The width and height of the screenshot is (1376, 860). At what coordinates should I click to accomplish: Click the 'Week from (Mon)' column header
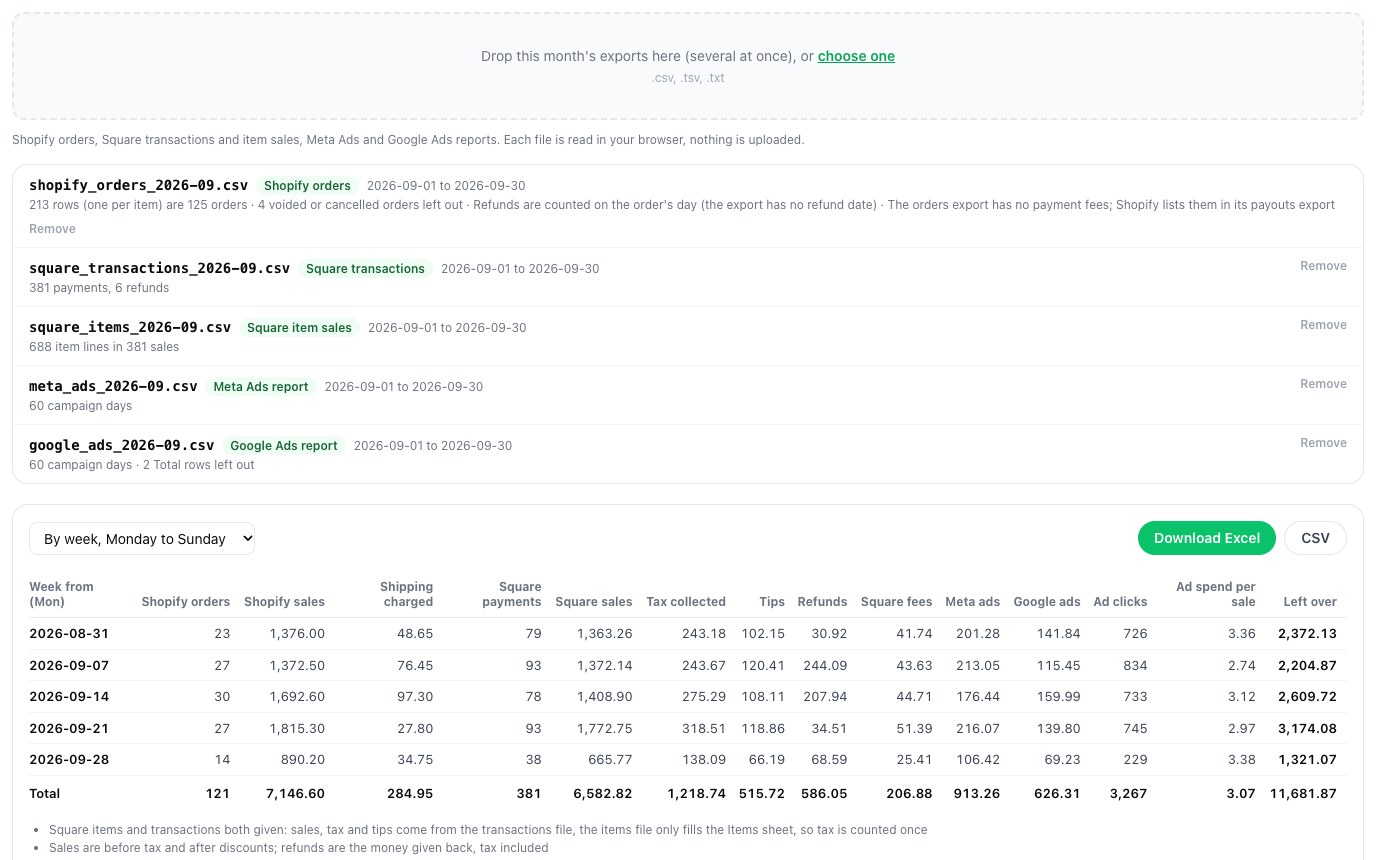pos(61,594)
